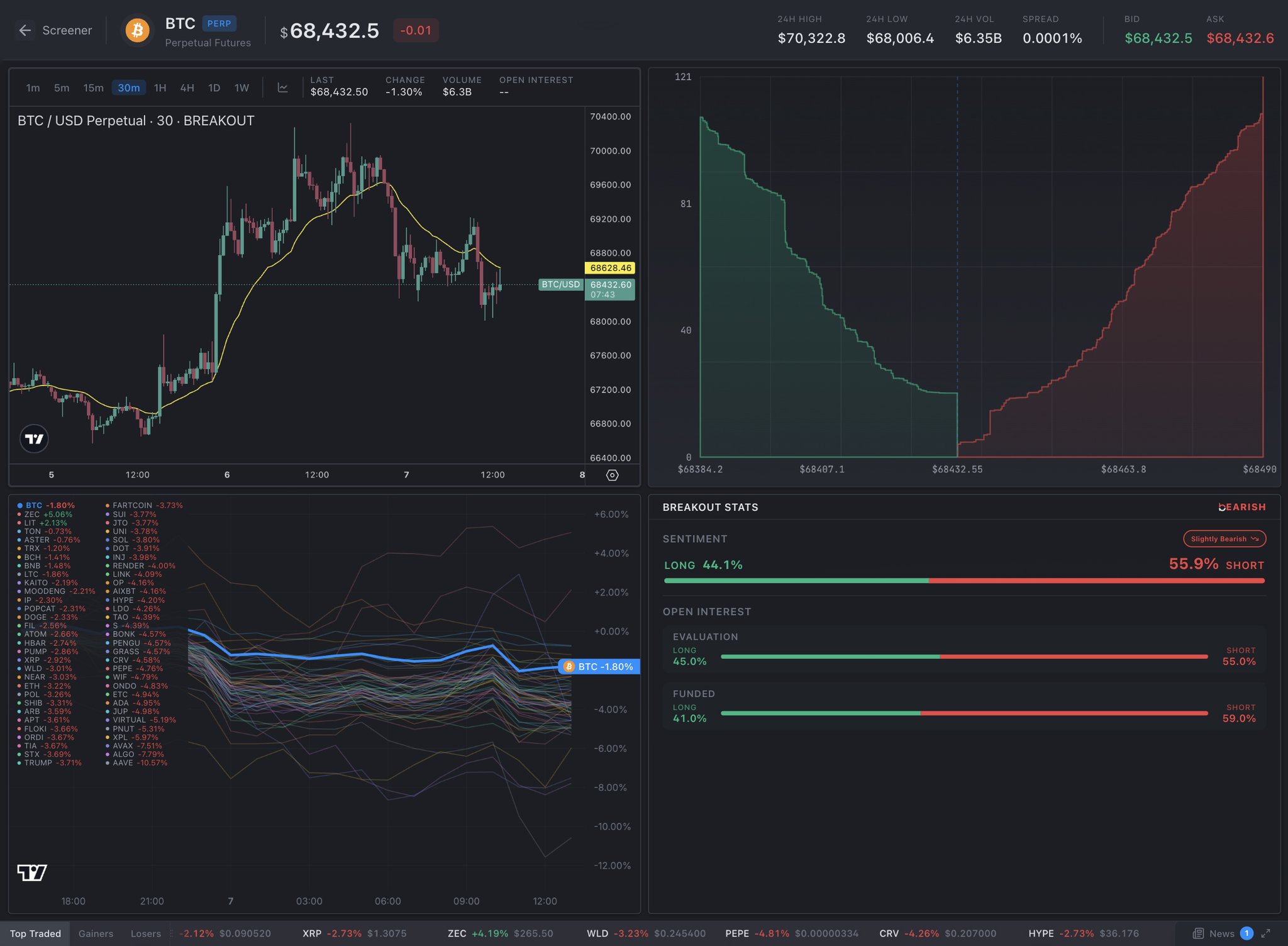
Task: Click the Long/Short sentiment bar
Action: 963,581
